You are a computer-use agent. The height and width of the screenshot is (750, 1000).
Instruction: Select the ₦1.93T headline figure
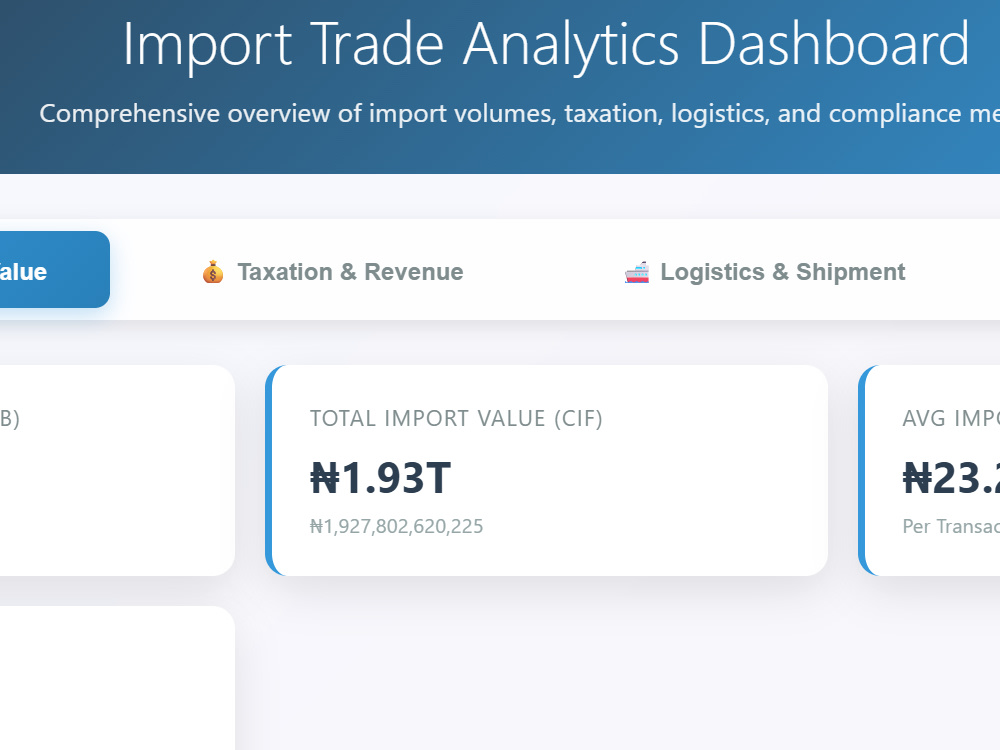click(x=381, y=478)
